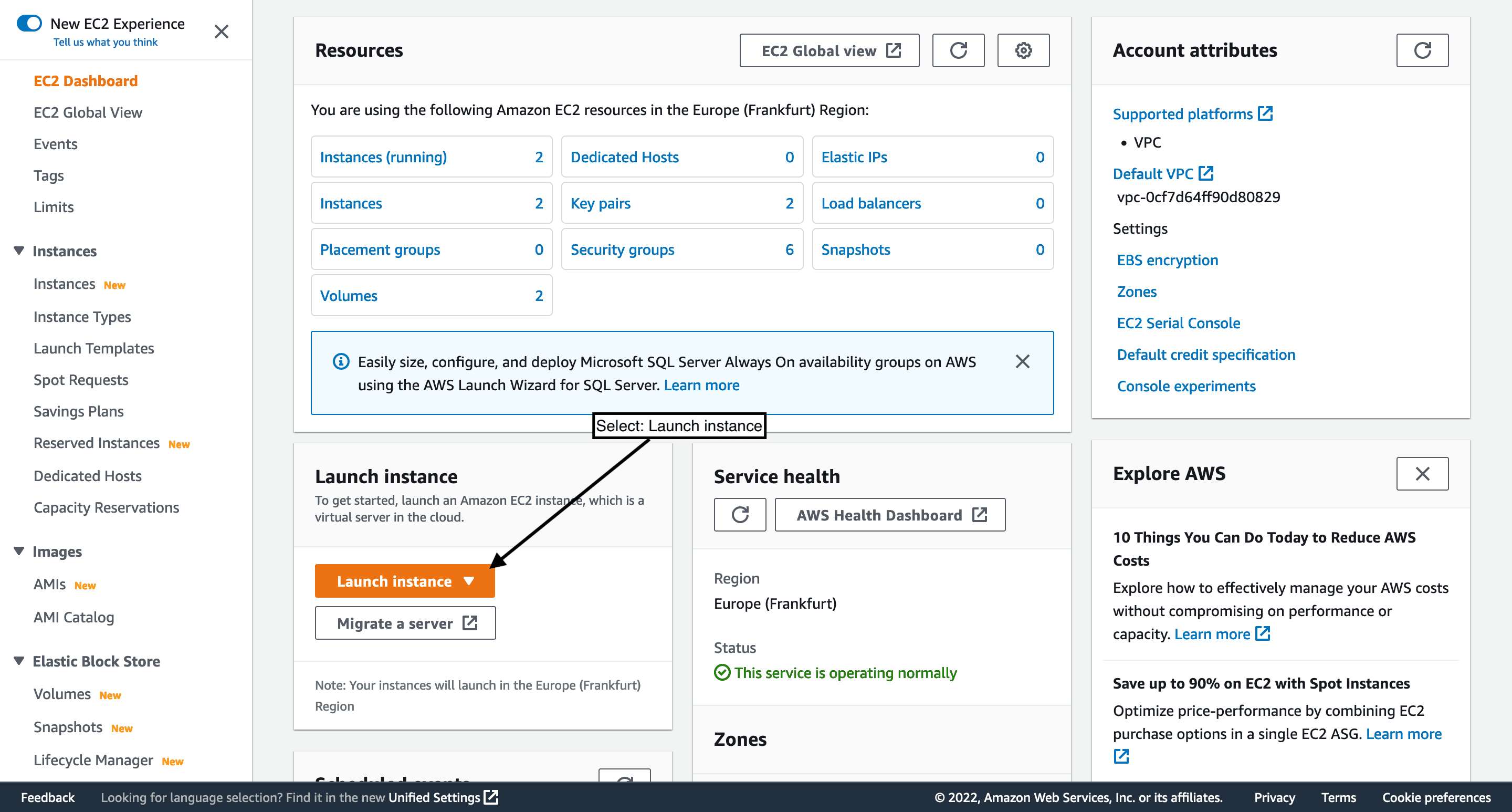Toggle the New EC2 Experience switch
The image size is (1512, 812).
[29, 23]
